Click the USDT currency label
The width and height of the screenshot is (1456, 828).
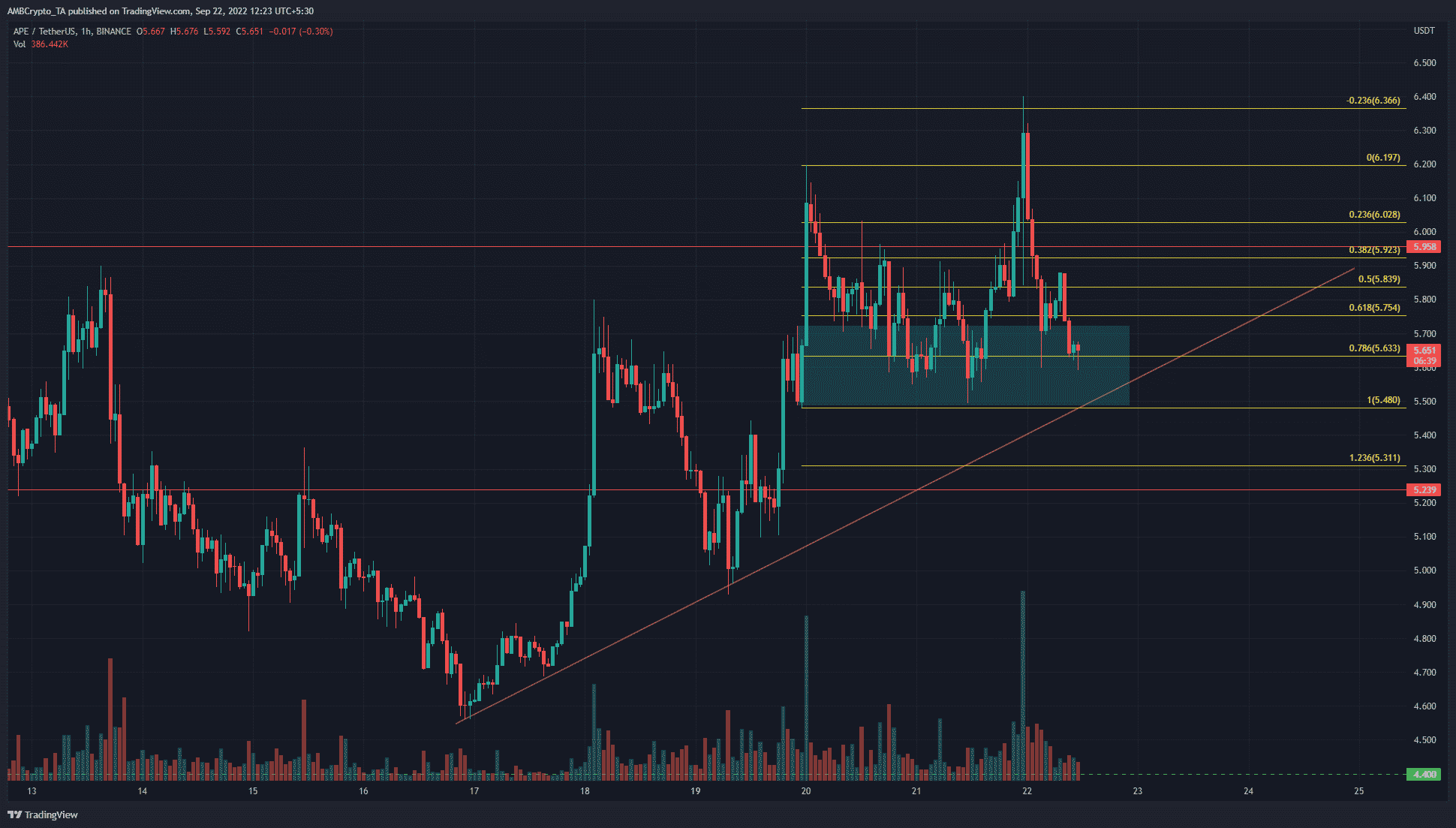point(1424,31)
